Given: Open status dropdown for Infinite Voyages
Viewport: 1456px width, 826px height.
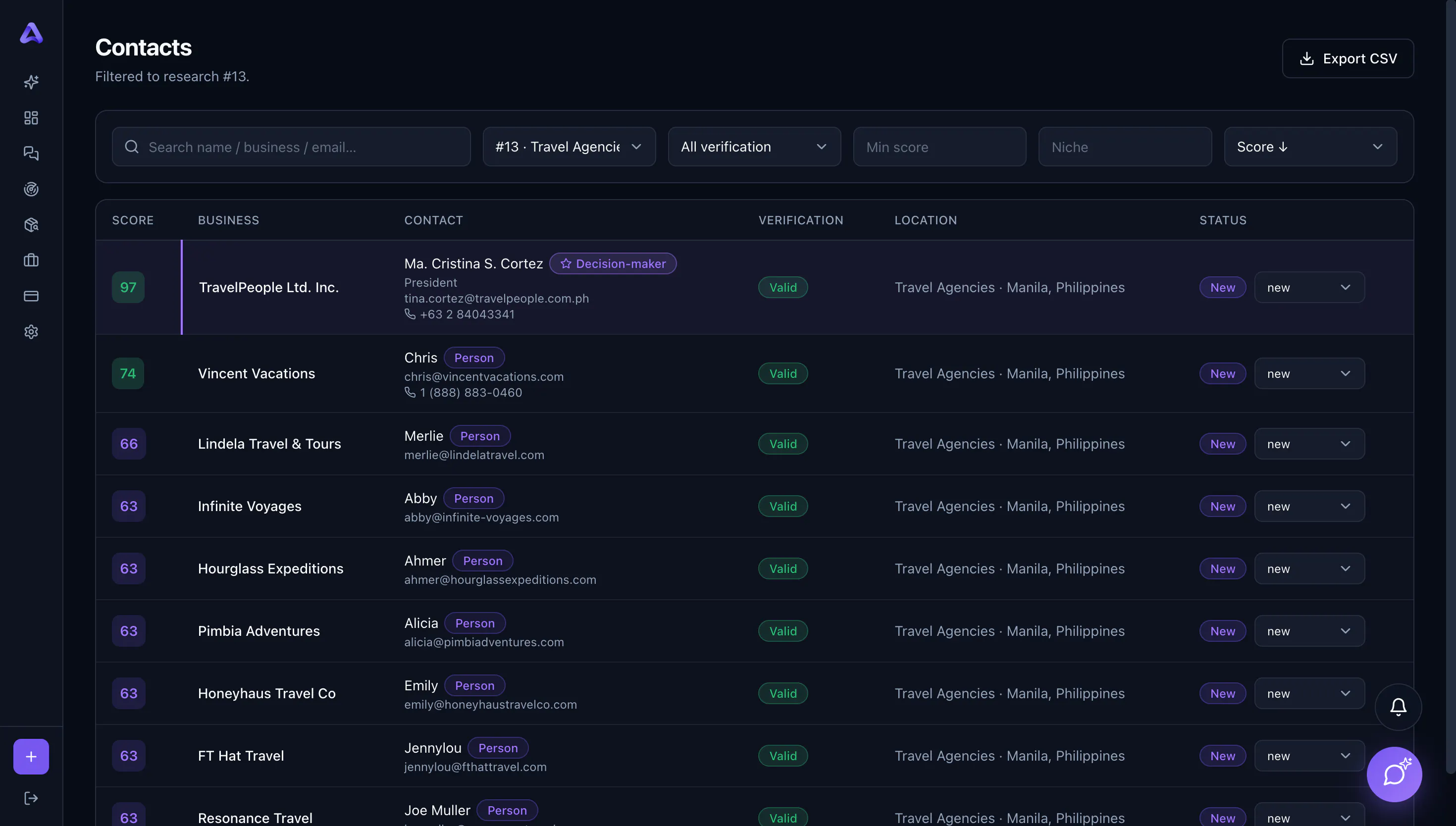Looking at the screenshot, I should (1310, 507).
